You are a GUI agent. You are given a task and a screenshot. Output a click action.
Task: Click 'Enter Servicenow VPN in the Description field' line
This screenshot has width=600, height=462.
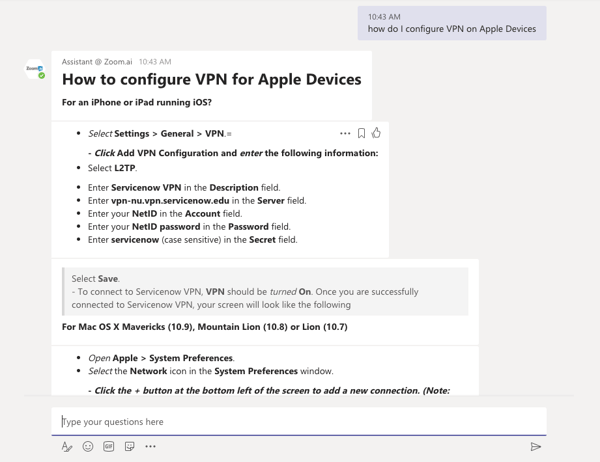pyautogui.click(x=184, y=188)
